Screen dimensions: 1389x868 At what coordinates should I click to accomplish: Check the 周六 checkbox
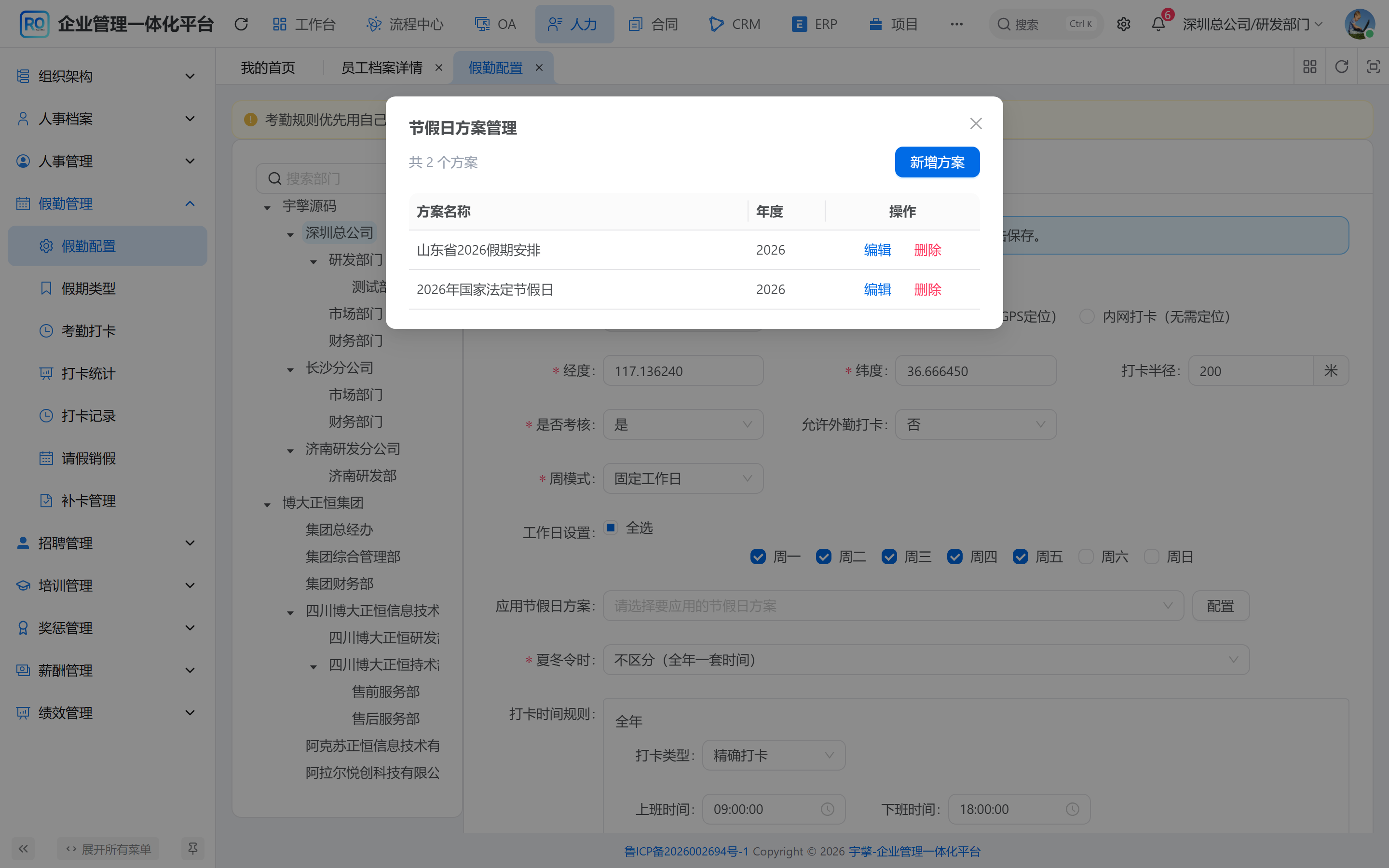[x=1085, y=556]
